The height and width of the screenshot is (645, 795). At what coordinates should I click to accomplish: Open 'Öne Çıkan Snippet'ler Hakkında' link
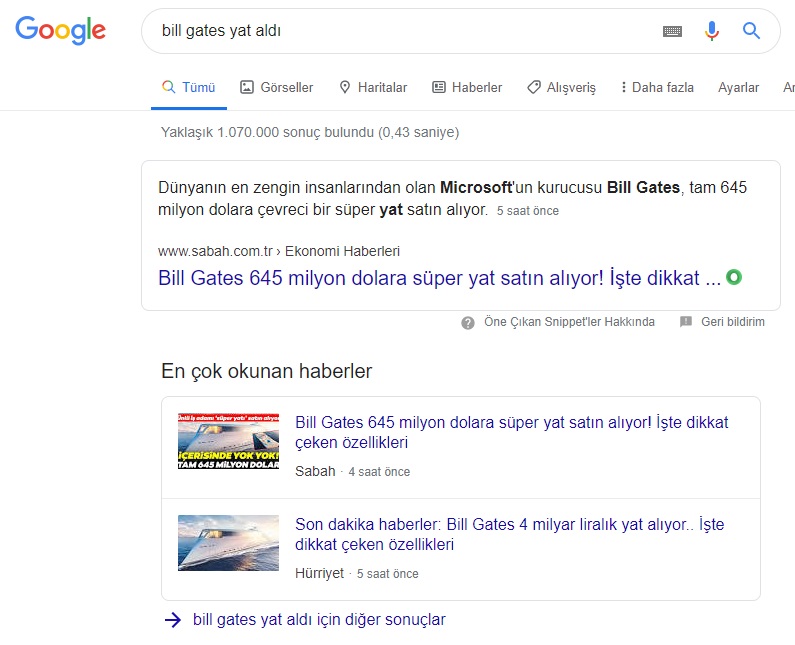coord(569,321)
